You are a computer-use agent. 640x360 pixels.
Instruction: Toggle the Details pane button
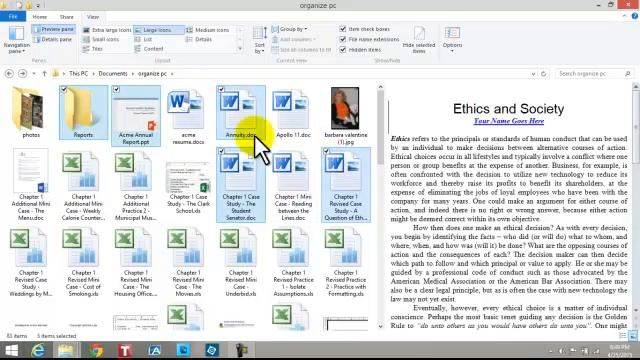[53, 39]
